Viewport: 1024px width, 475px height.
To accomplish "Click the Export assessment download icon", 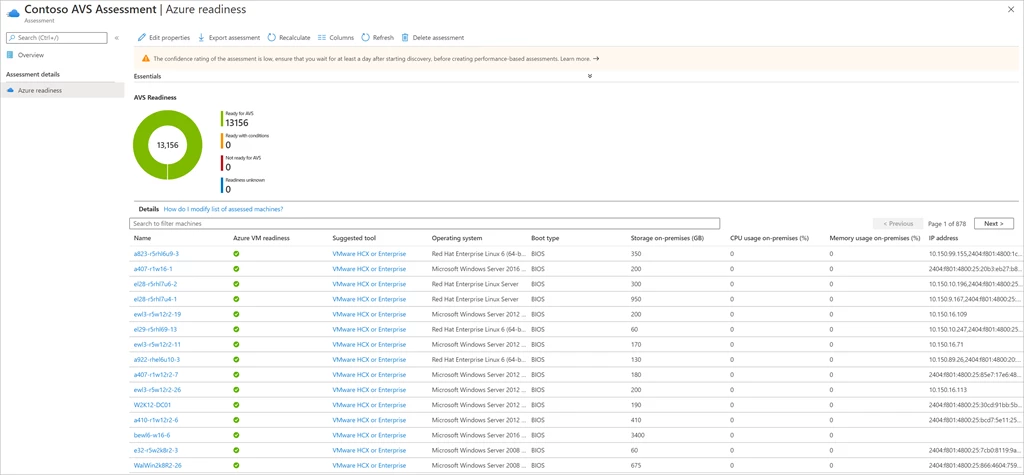I will pos(202,38).
